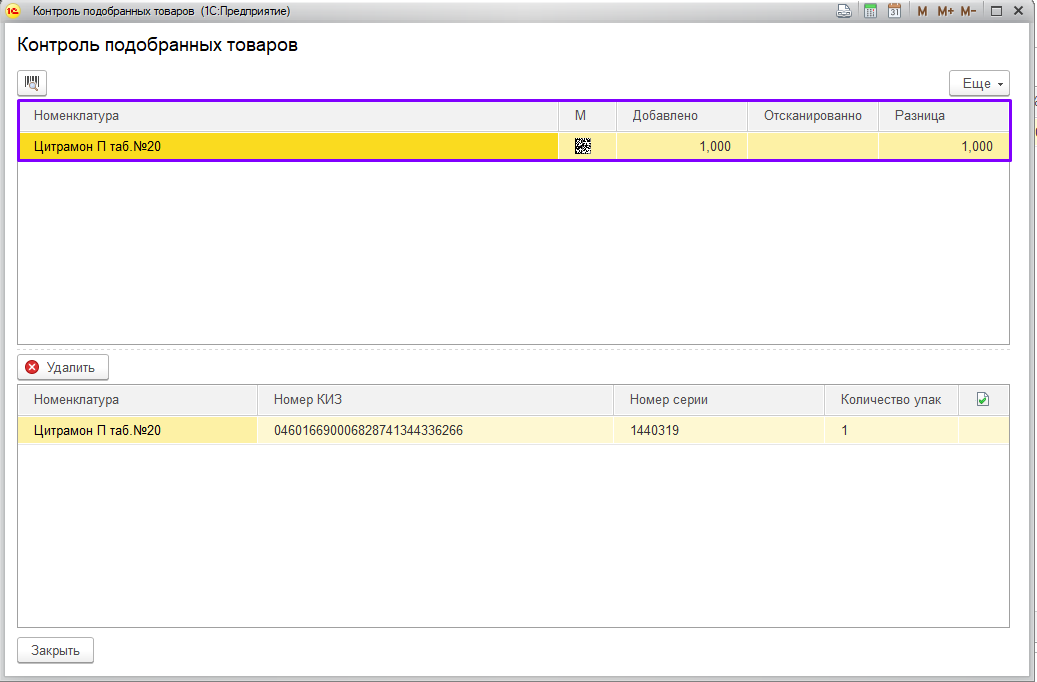The image size is (1037, 682).
Task: Open the calculator icon in title bar
Action: [870, 11]
